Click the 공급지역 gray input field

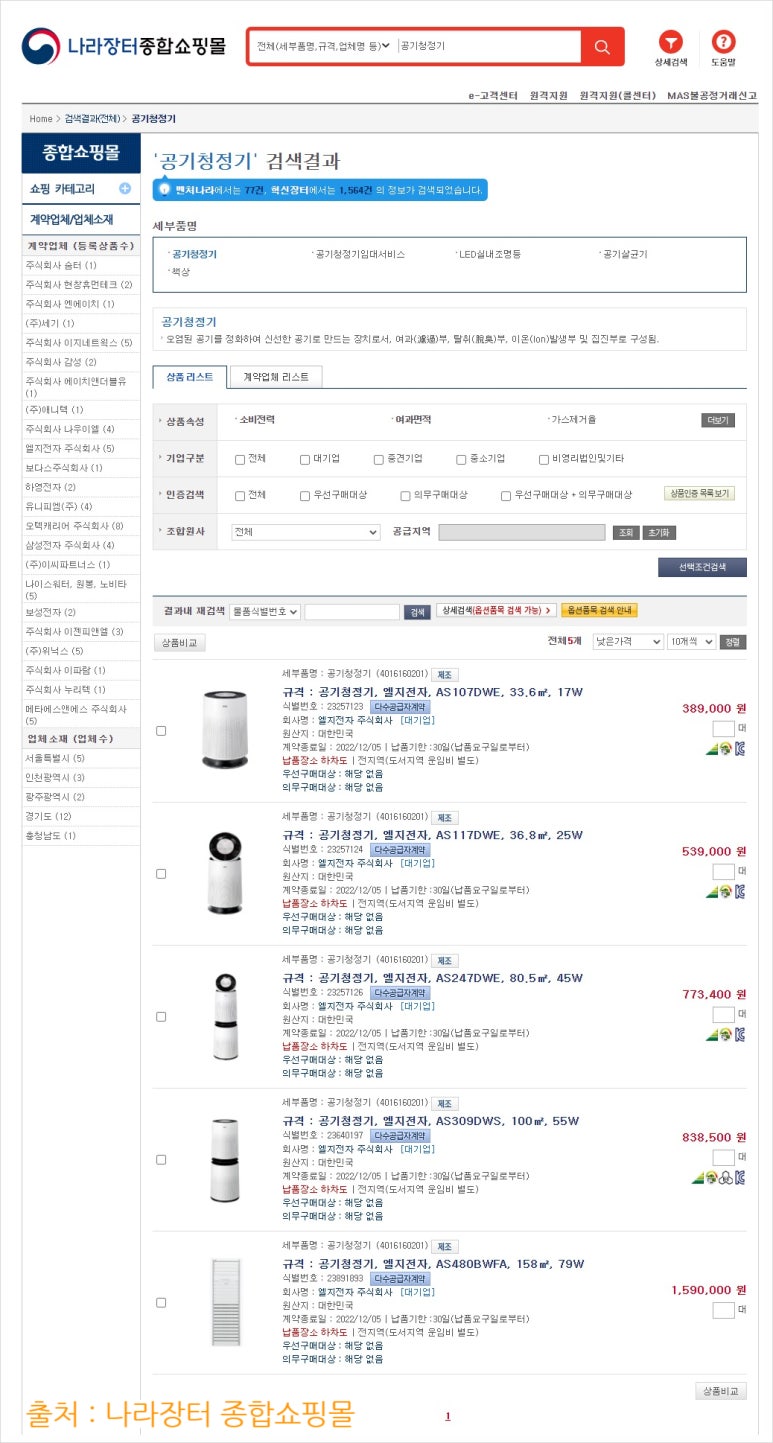[x=522, y=532]
